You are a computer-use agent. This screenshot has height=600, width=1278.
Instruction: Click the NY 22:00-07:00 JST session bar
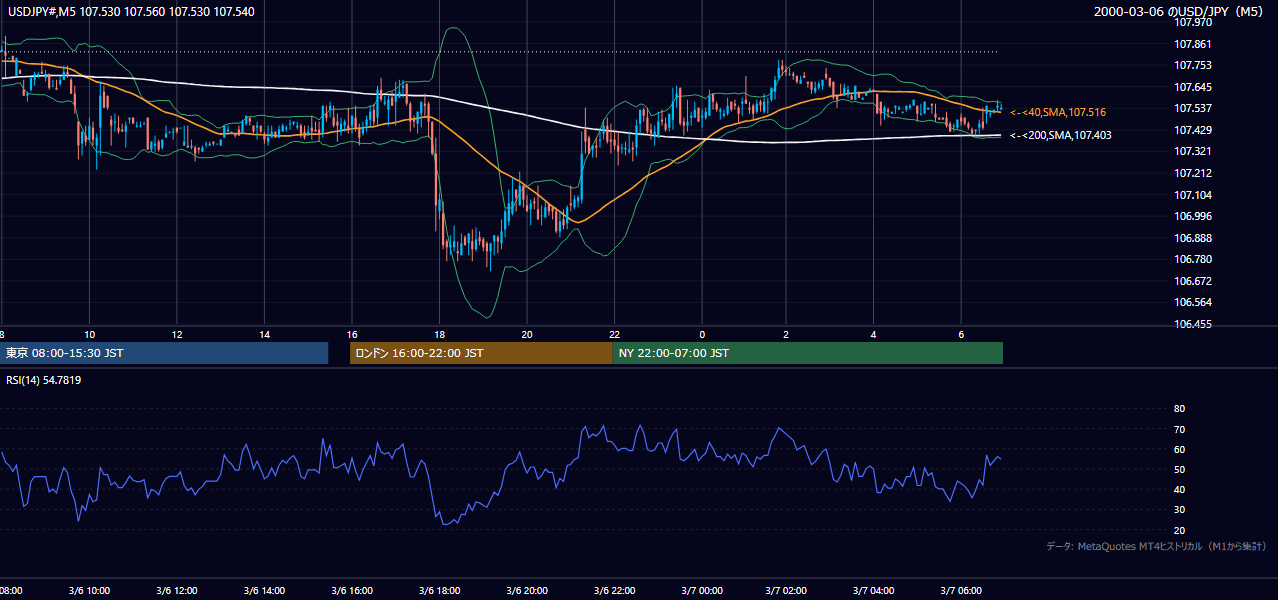point(808,353)
